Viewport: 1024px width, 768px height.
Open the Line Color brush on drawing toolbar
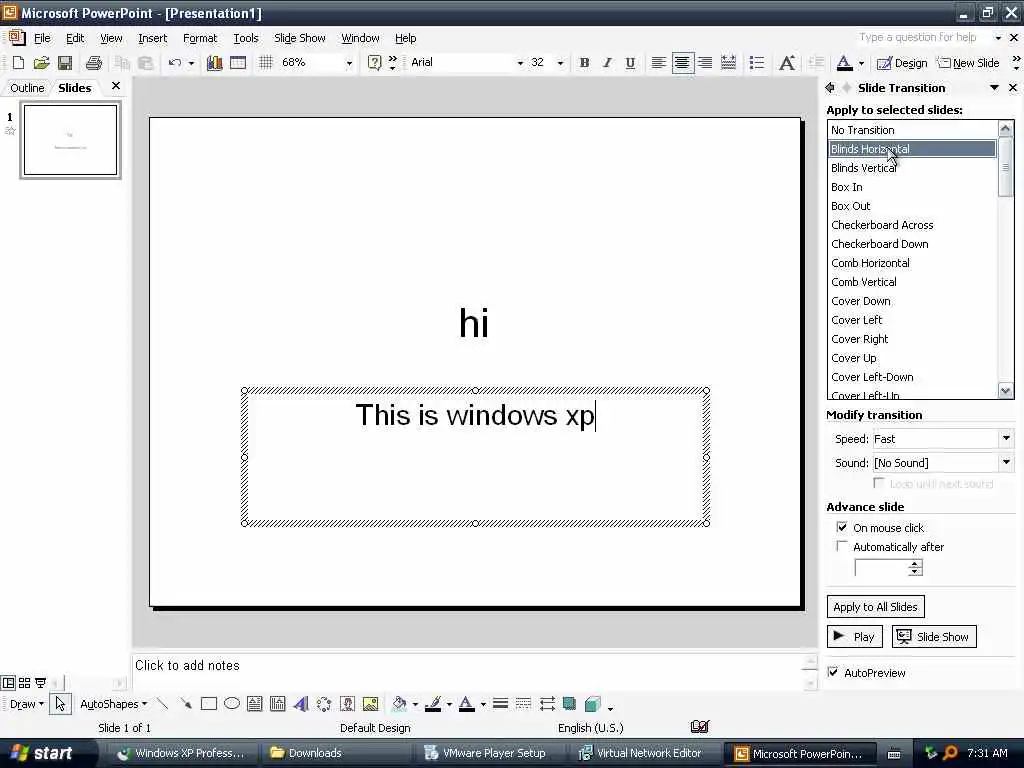(x=432, y=703)
